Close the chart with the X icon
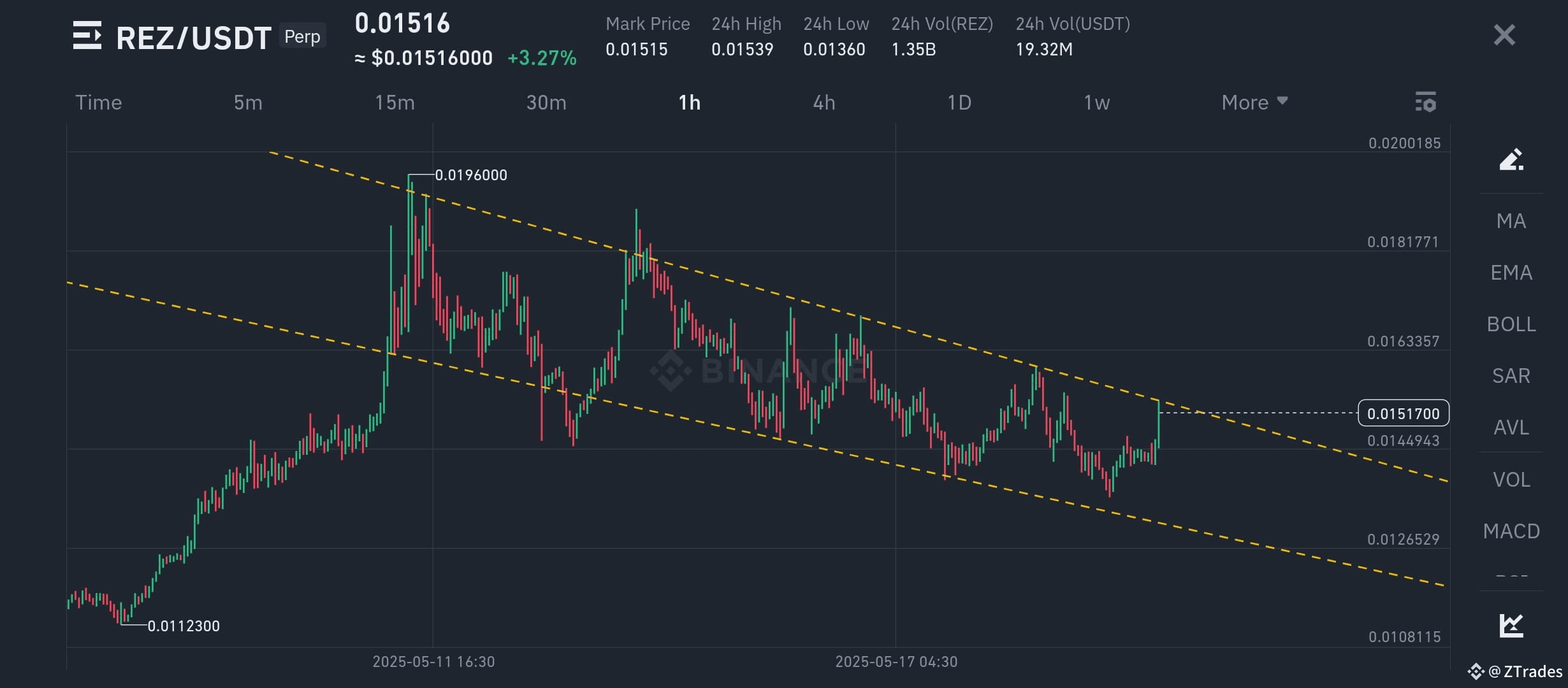Viewport: 1568px width, 688px height. (x=1504, y=35)
